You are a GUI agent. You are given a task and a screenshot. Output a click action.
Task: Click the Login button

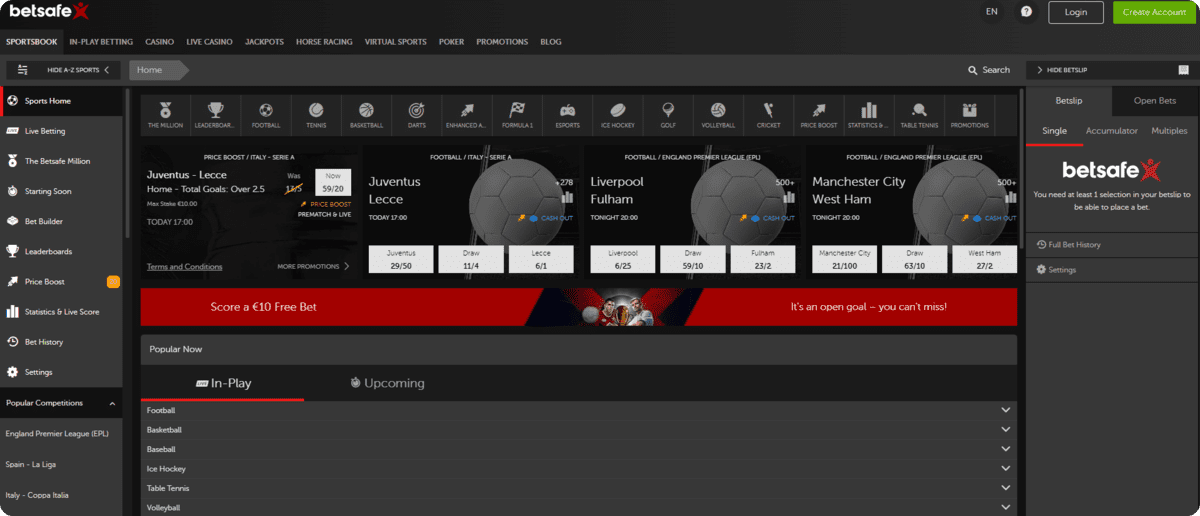click(1076, 12)
